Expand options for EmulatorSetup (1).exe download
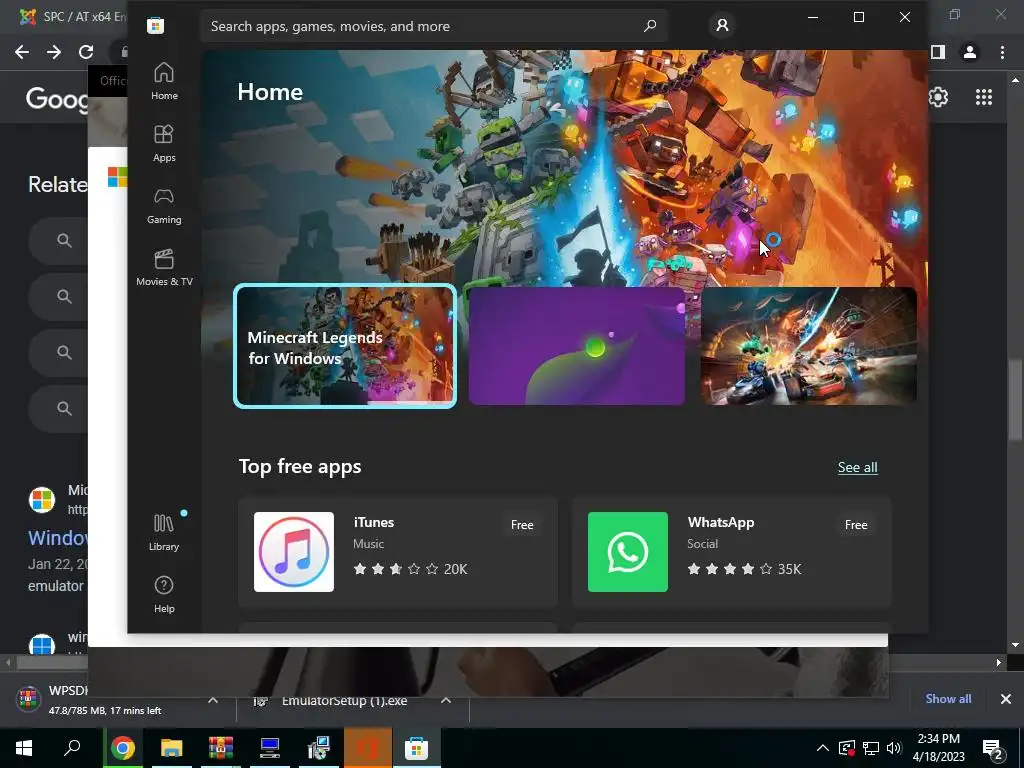1024x768 pixels. [x=446, y=700]
